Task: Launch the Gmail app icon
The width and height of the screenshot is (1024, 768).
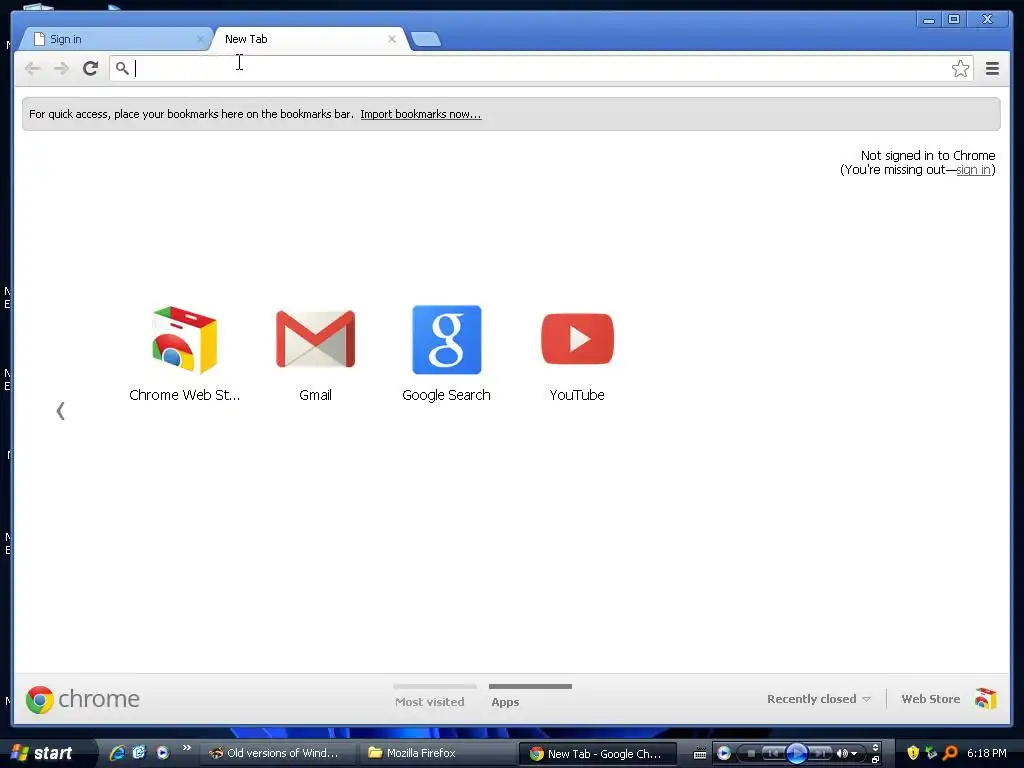Action: [x=315, y=339]
